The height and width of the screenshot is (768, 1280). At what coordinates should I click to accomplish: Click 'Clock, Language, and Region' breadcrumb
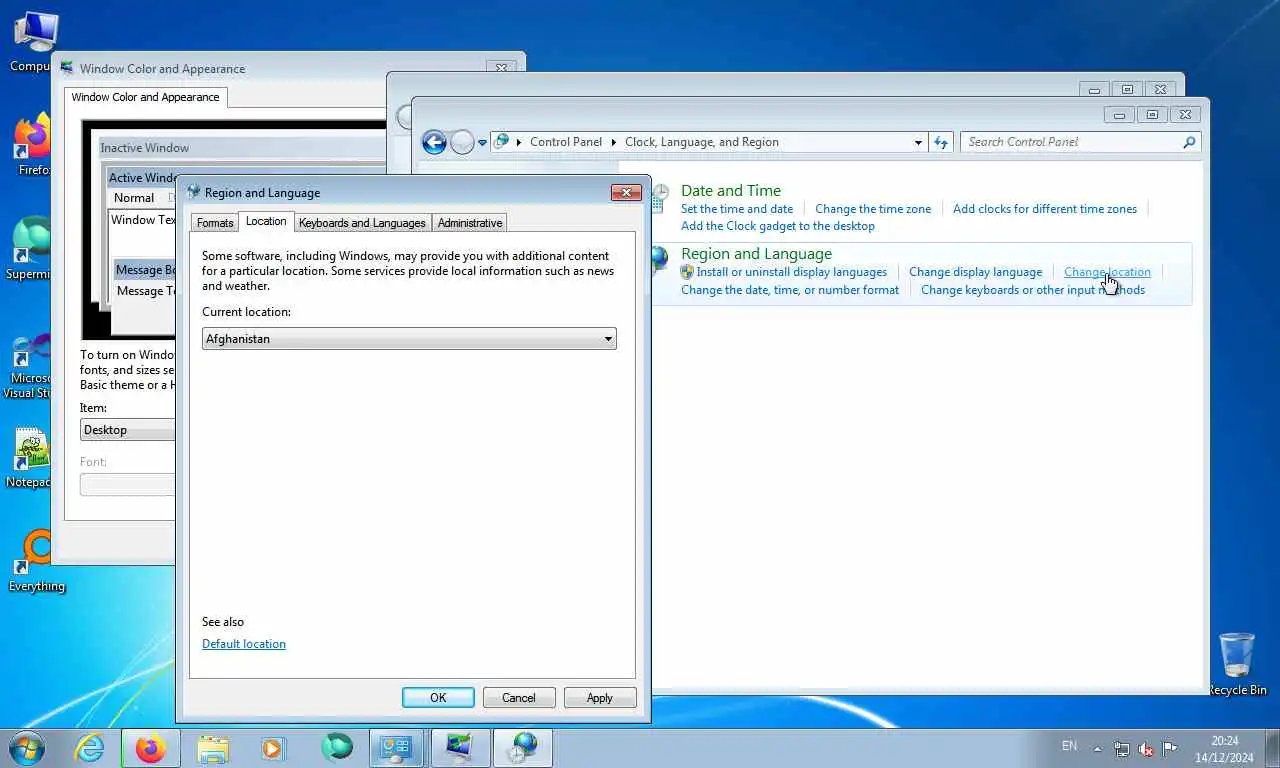(702, 142)
